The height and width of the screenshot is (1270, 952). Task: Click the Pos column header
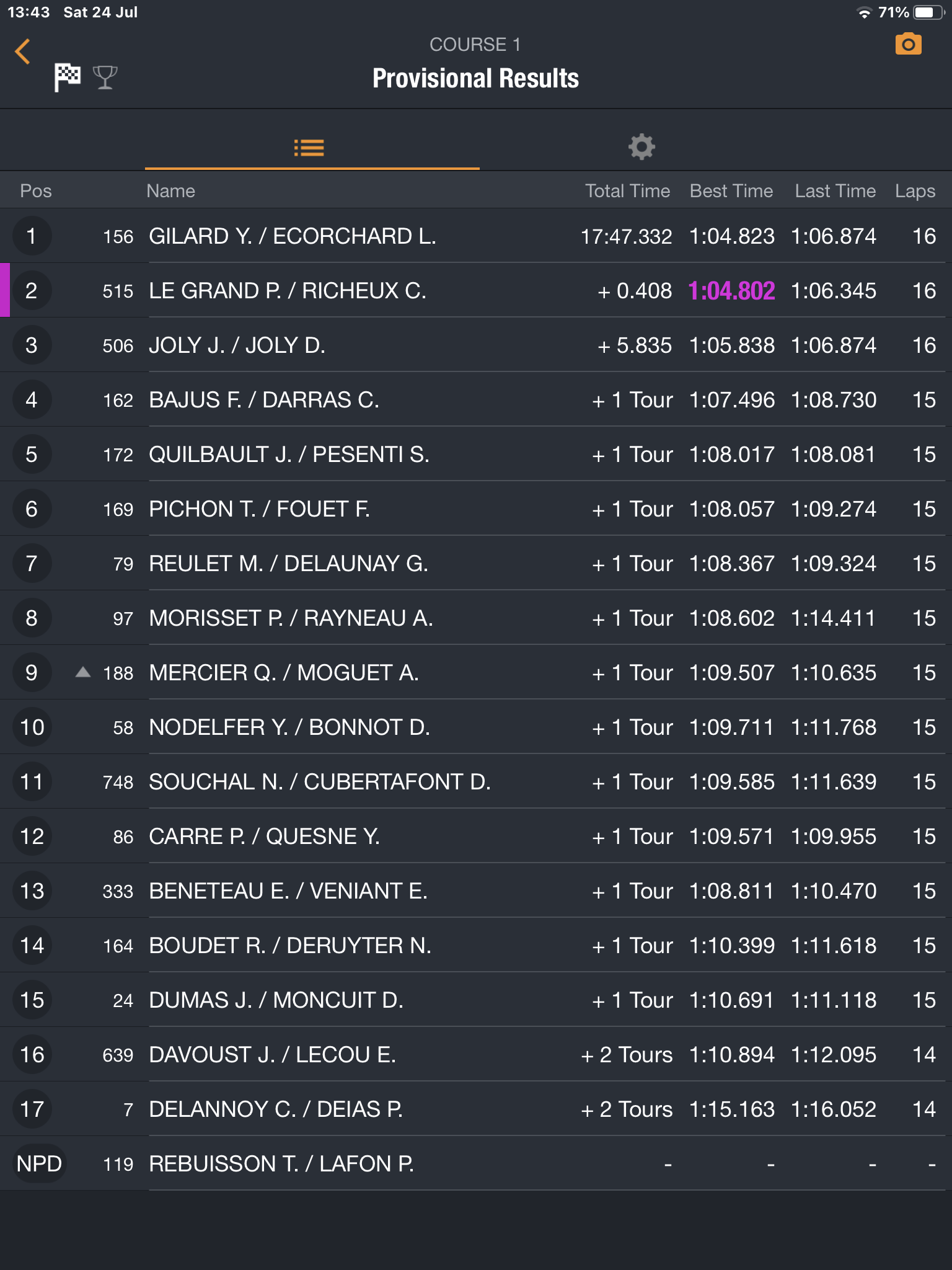36,191
